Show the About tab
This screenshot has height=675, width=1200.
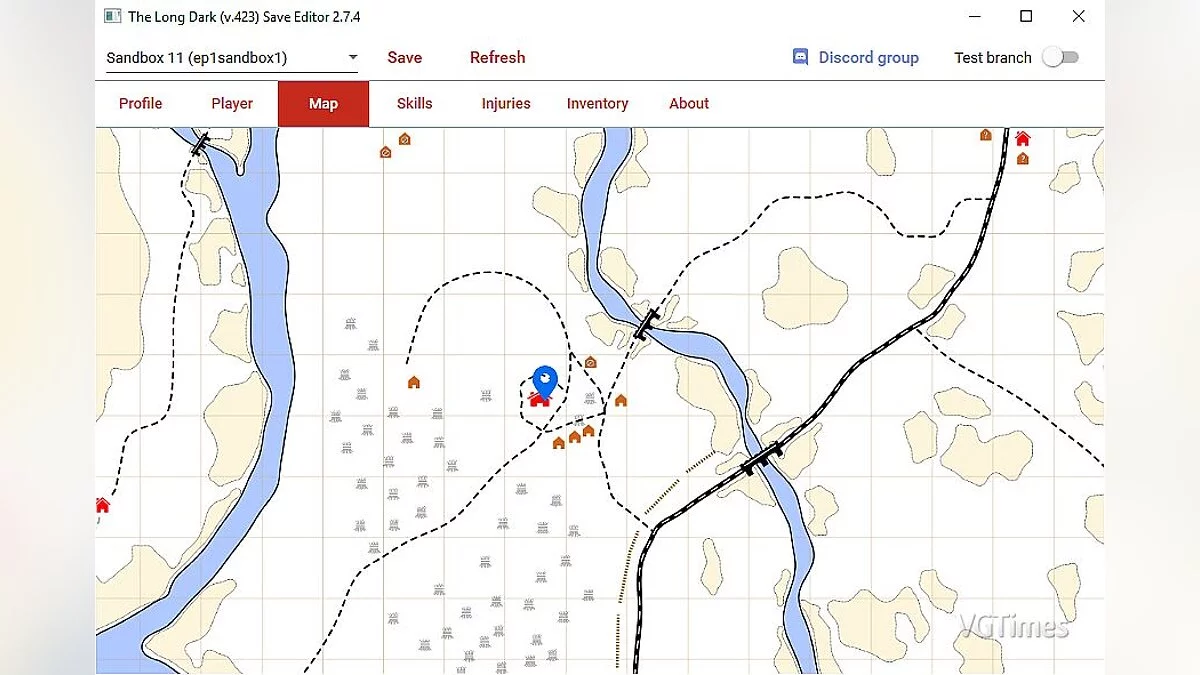[x=689, y=103]
